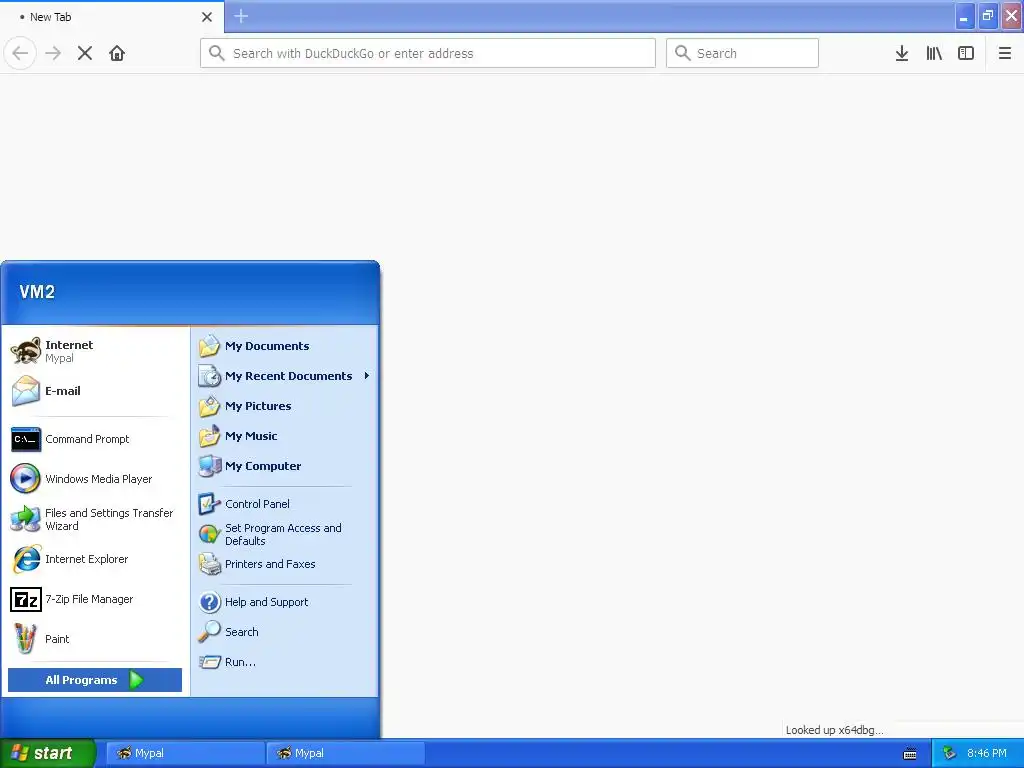Stop loading the page with X icon
The width and height of the screenshot is (1024, 768).
click(x=85, y=53)
